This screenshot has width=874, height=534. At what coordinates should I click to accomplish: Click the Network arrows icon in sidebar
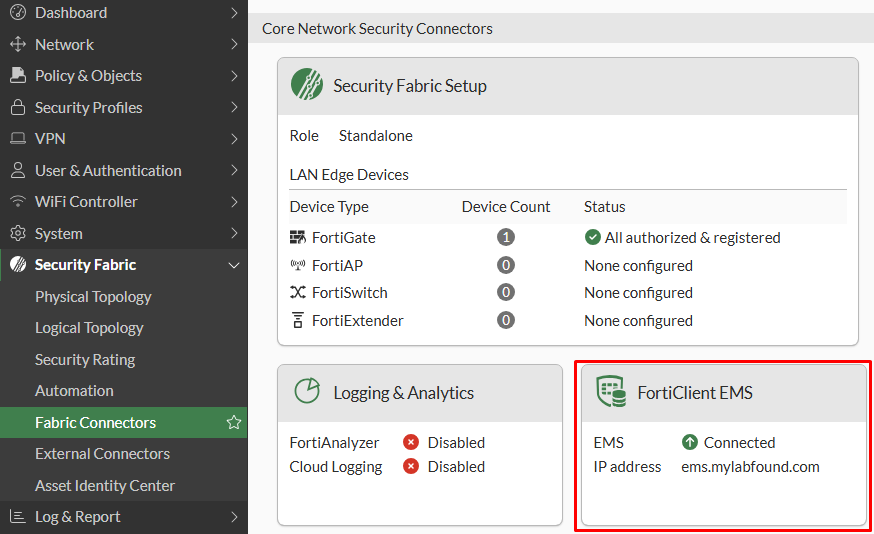click(x=18, y=44)
